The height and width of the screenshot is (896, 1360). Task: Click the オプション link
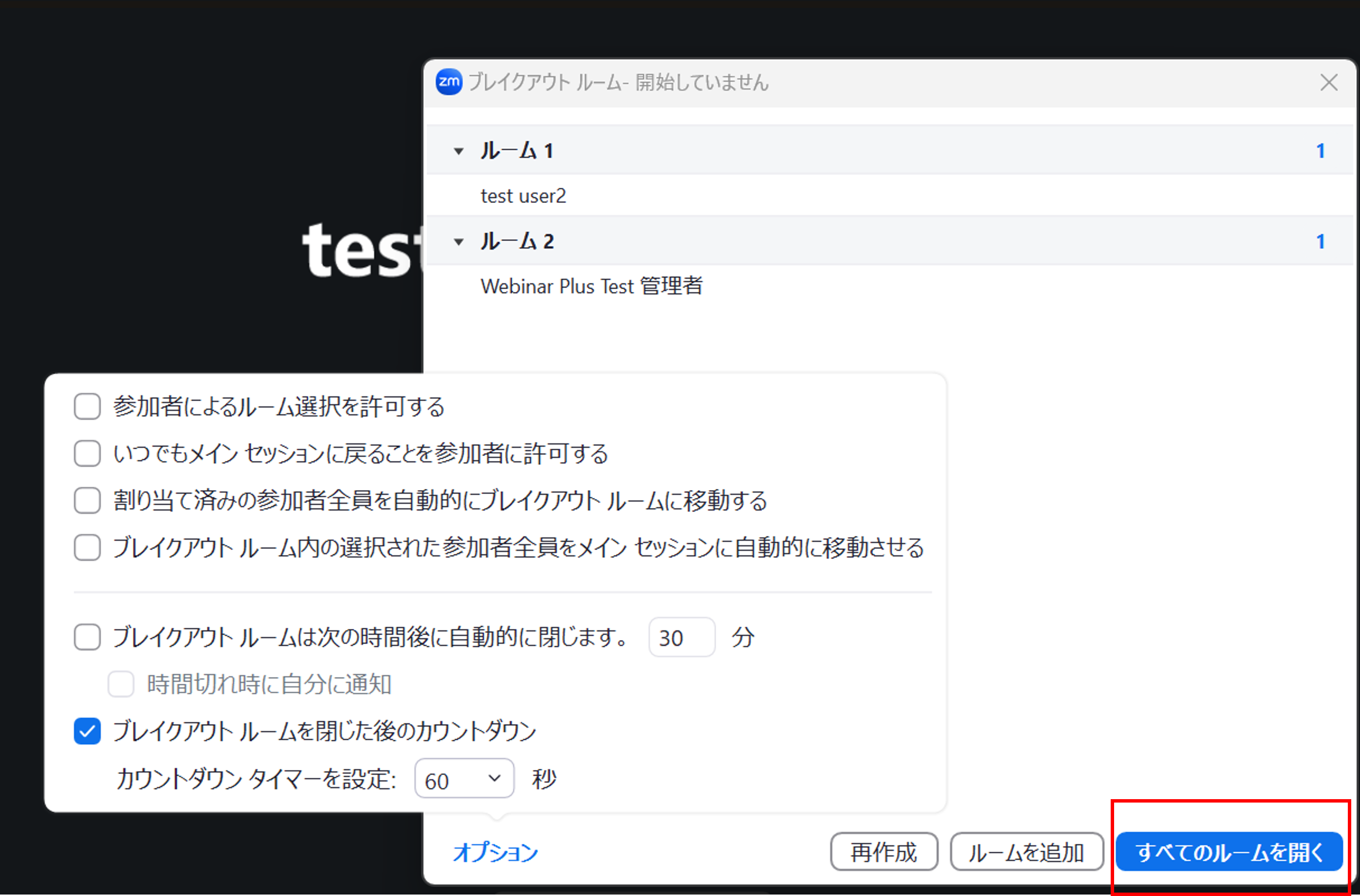(x=495, y=852)
